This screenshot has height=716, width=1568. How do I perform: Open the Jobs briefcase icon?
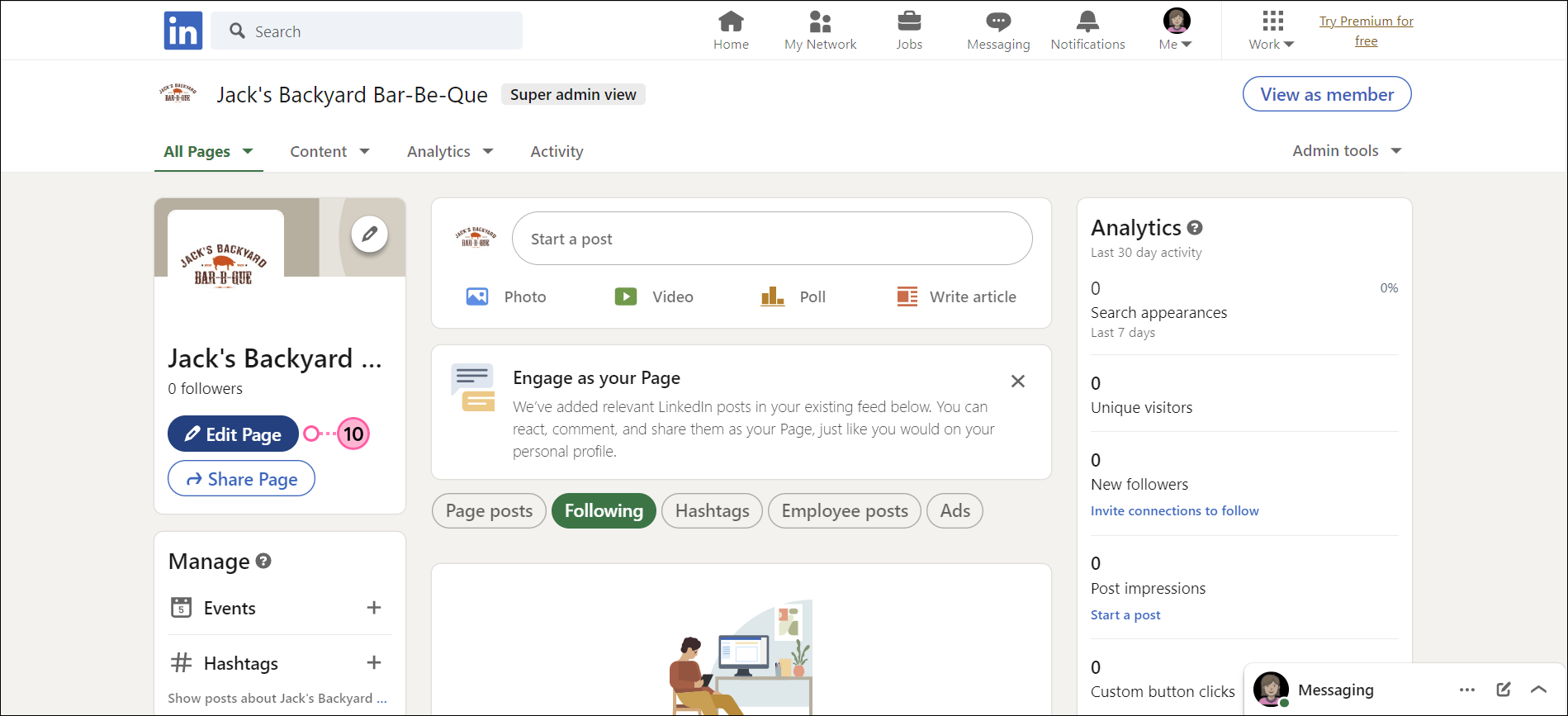[x=909, y=21]
